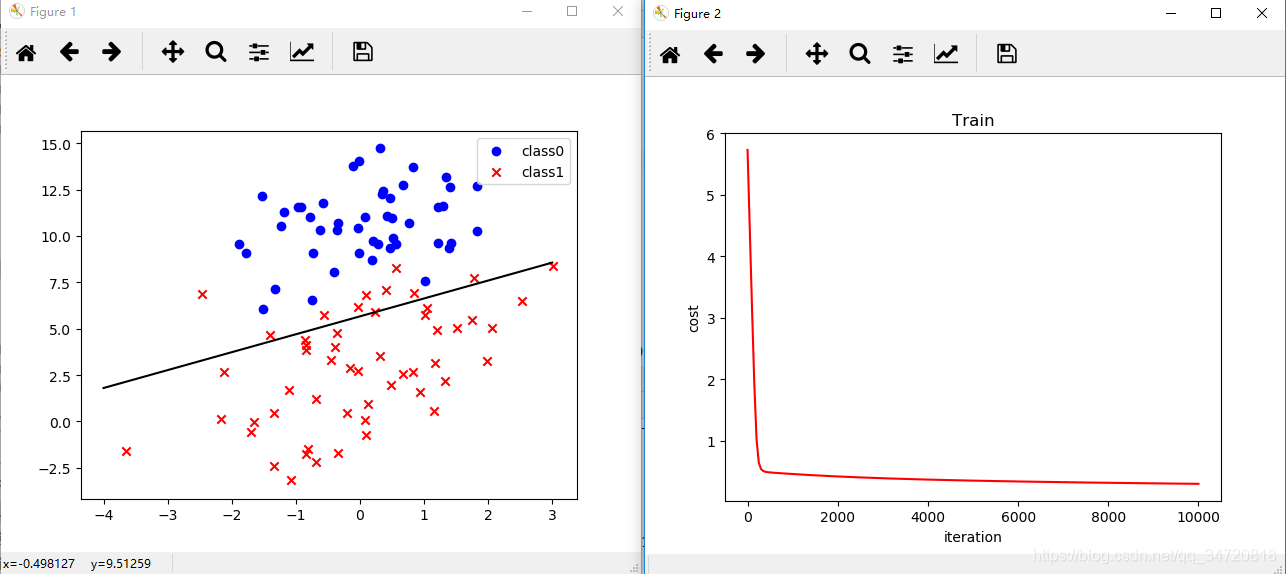Select Zoom magnifier in Figure 2 toolbar
Screen dimensions: 1286x574
tap(860, 54)
